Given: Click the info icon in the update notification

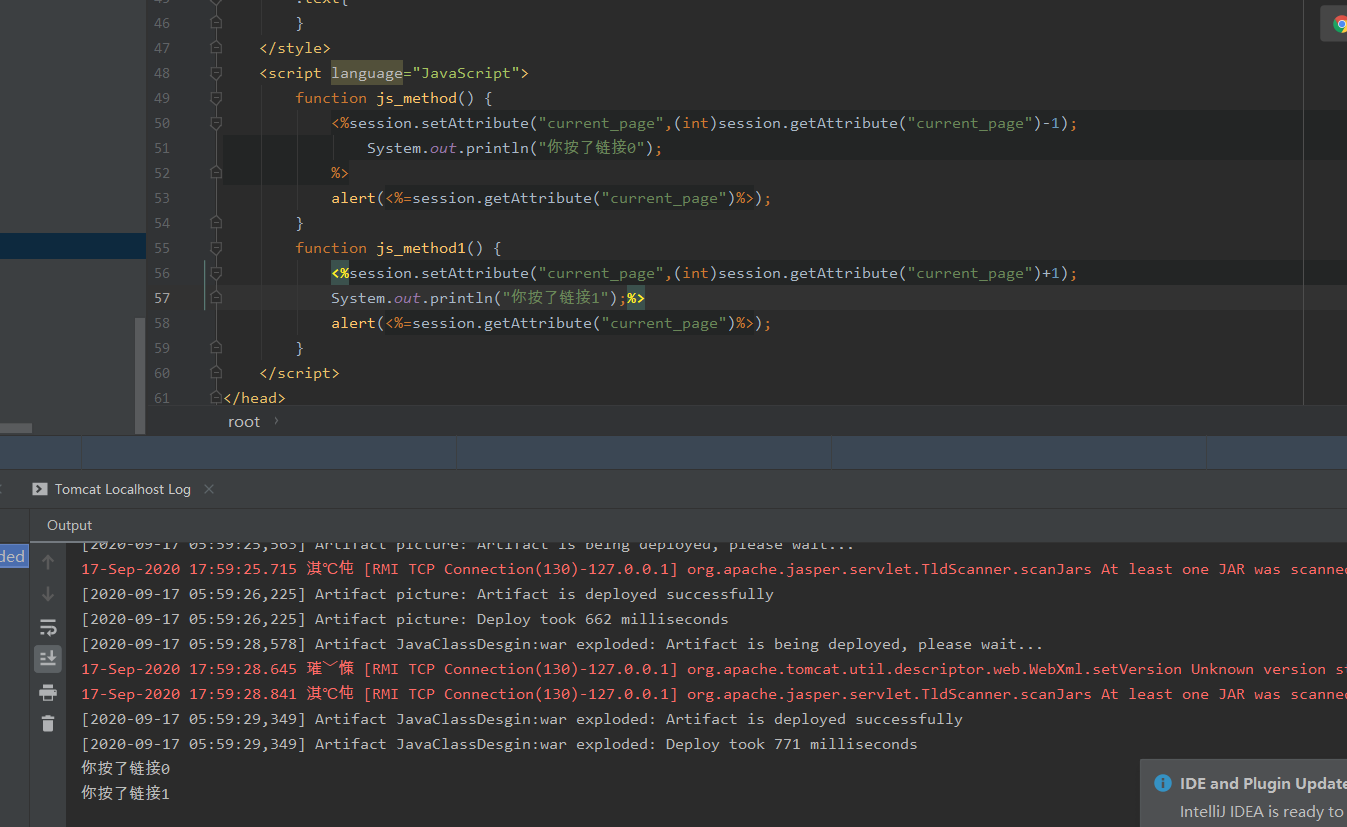Looking at the screenshot, I should tap(1162, 784).
